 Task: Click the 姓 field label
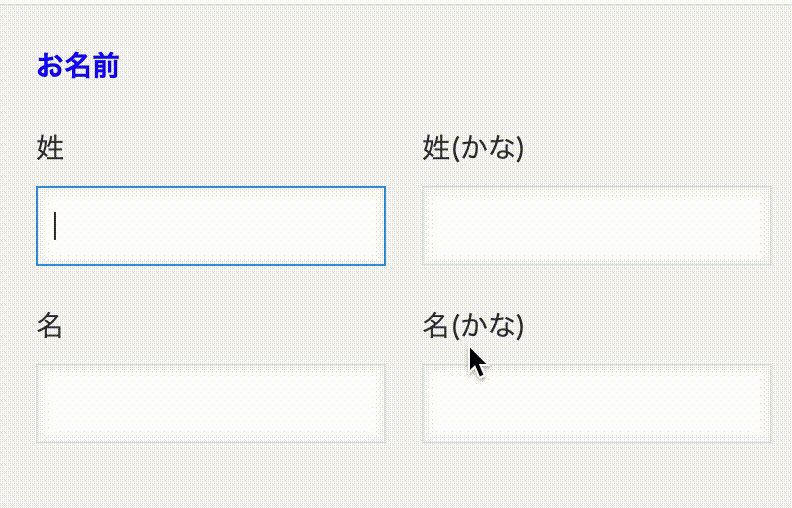tap(50, 149)
